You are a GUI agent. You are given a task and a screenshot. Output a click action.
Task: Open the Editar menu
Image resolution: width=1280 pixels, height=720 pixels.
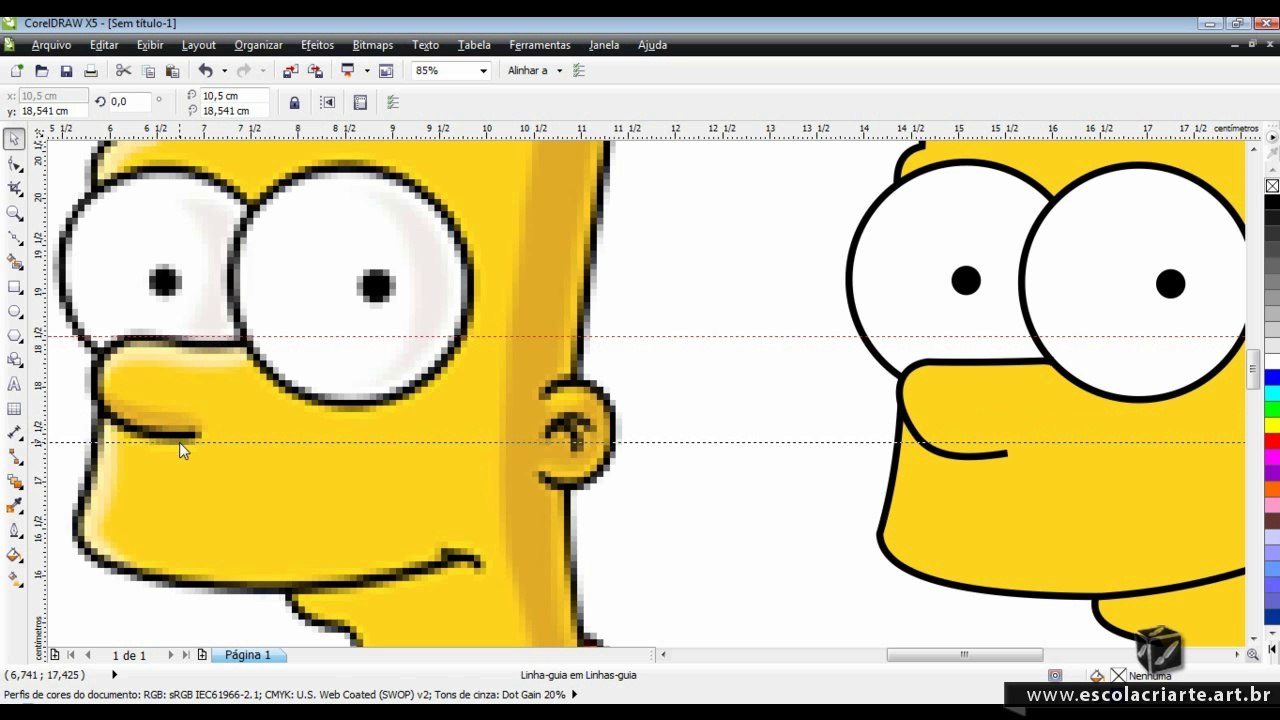pyautogui.click(x=104, y=45)
